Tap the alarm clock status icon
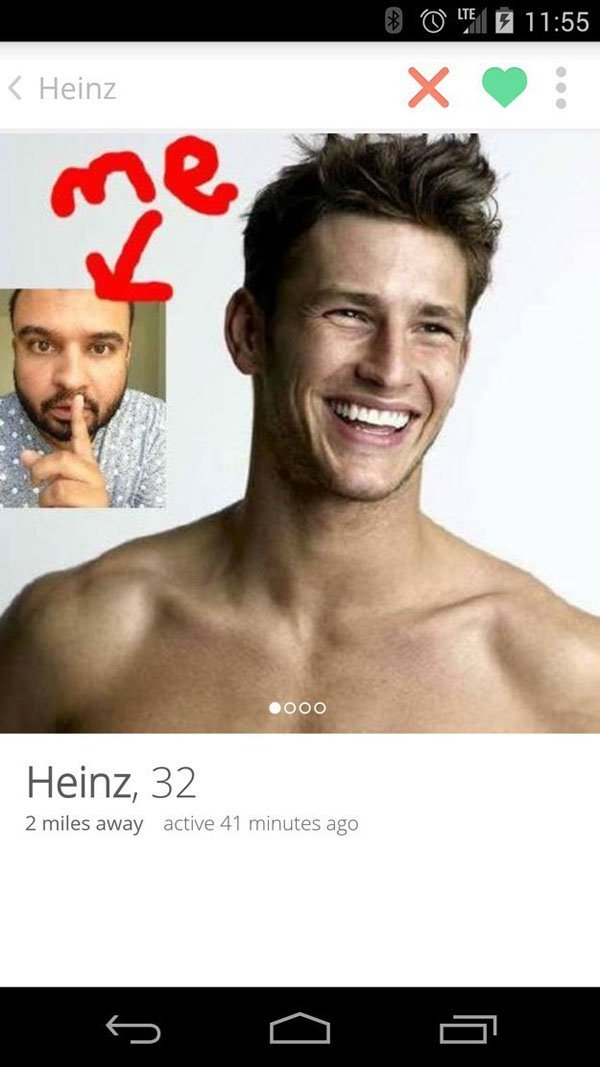The width and height of the screenshot is (600, 1067). pyautogui.click(x=432, y=22)
